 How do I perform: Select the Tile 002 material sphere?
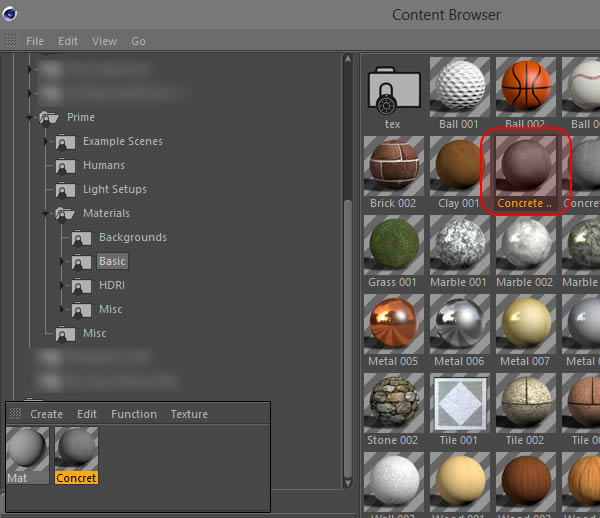(x=526, y=403)
